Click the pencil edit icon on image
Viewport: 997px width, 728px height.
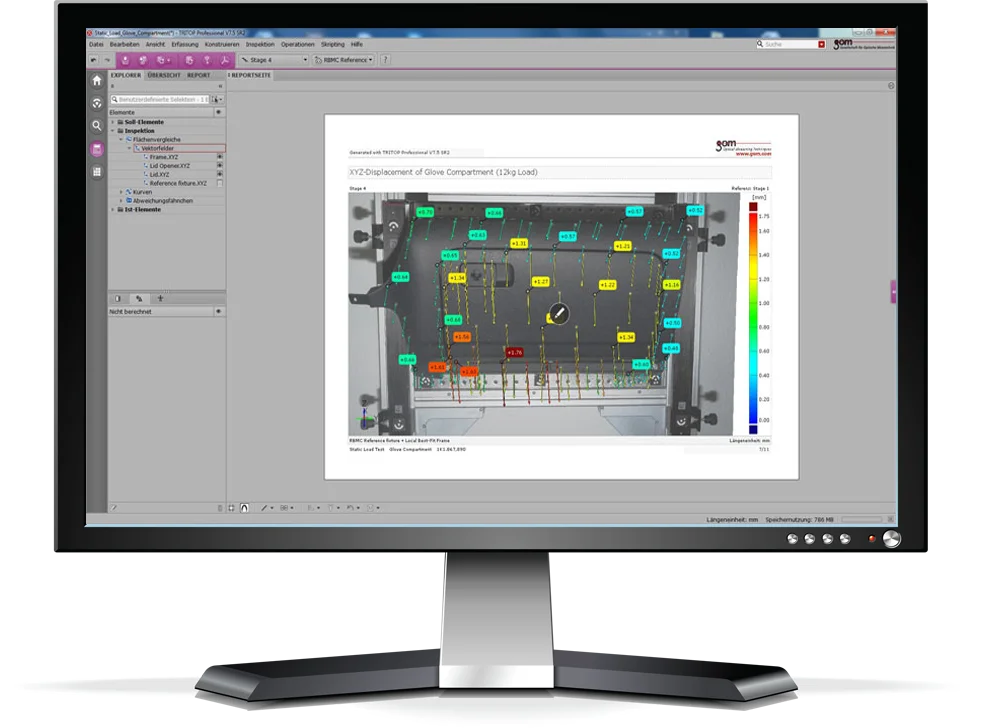(558, 314)
